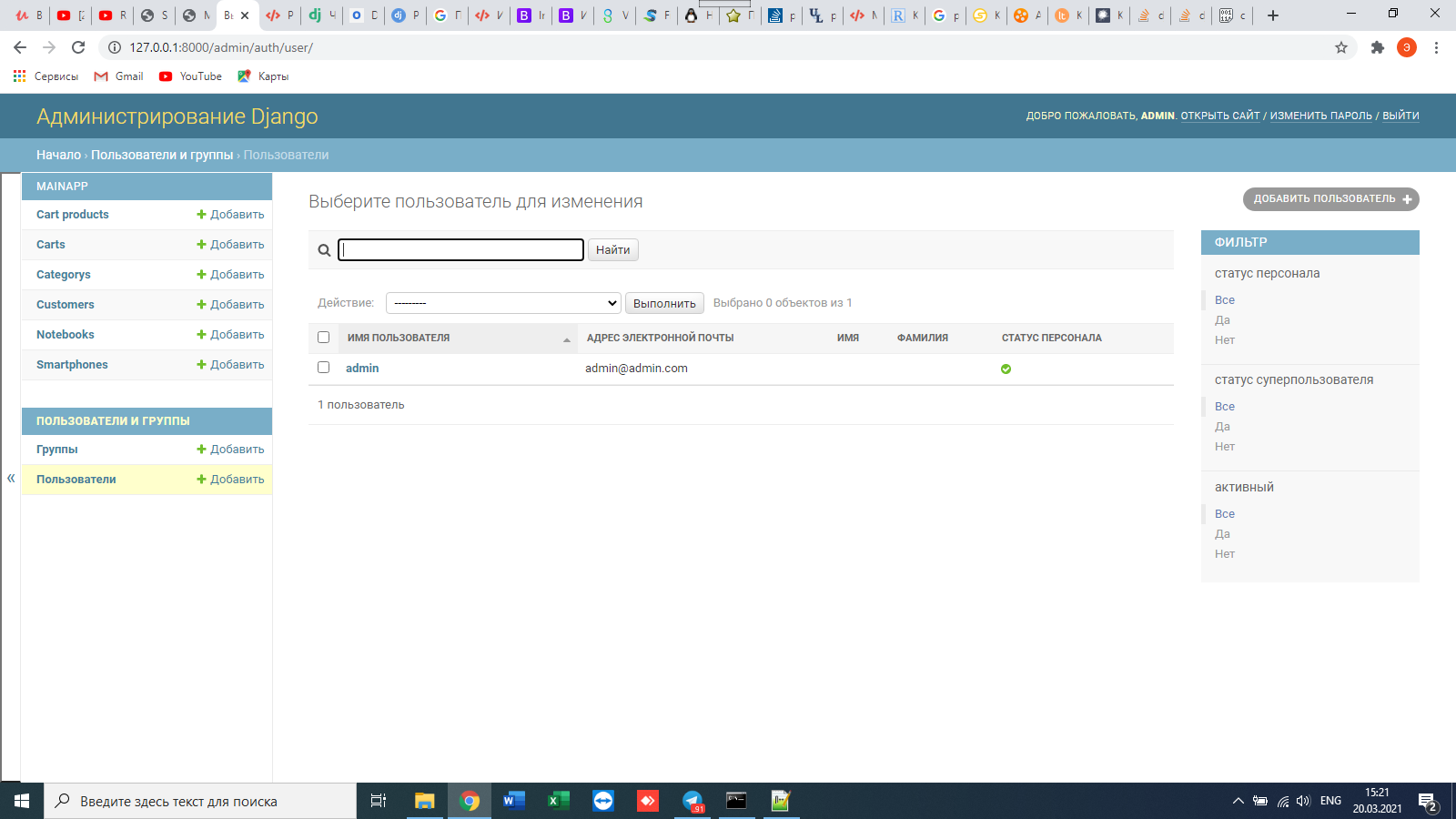The height and width of the screenshot is (819, 1456).
Task: Open the terminal window from the taskbar
Action: 736,801
